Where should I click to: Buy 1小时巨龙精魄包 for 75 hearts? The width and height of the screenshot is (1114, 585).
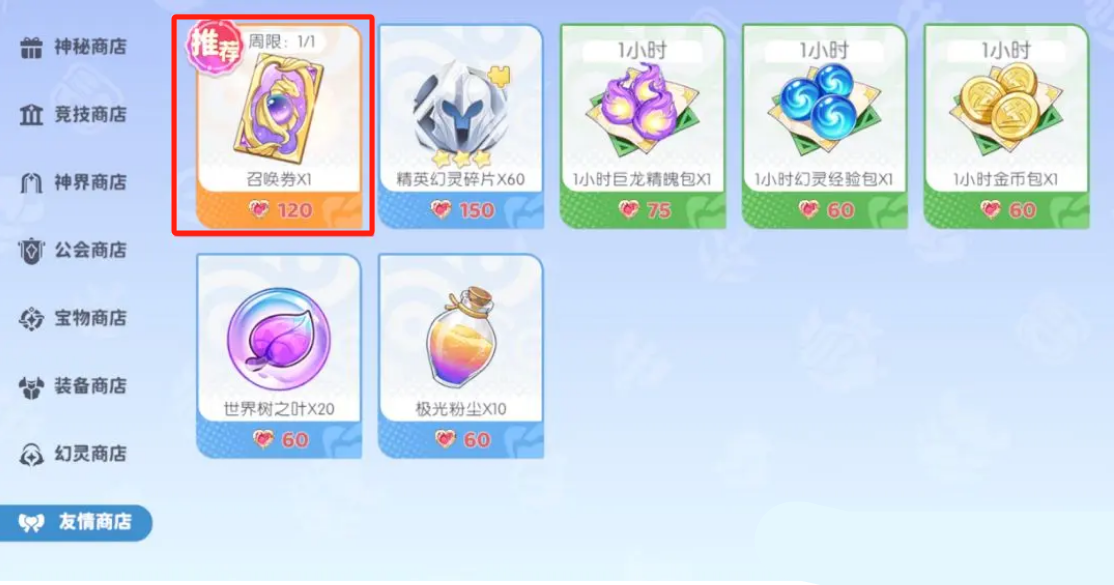click(643, 210)
